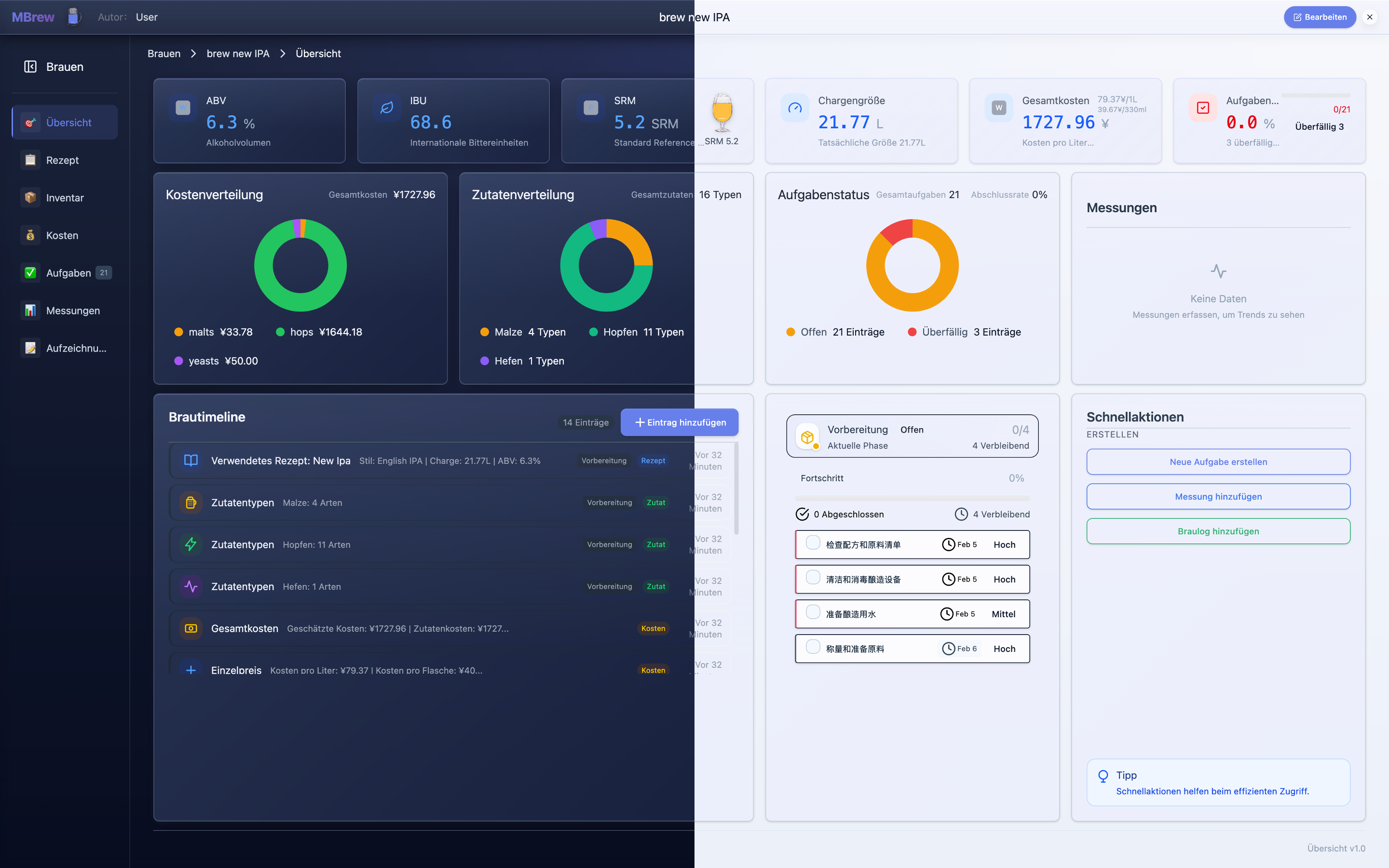1389x868 pixels.
Task: Click the book icon of Verwendetes Rezept entry
Action: 191,461
